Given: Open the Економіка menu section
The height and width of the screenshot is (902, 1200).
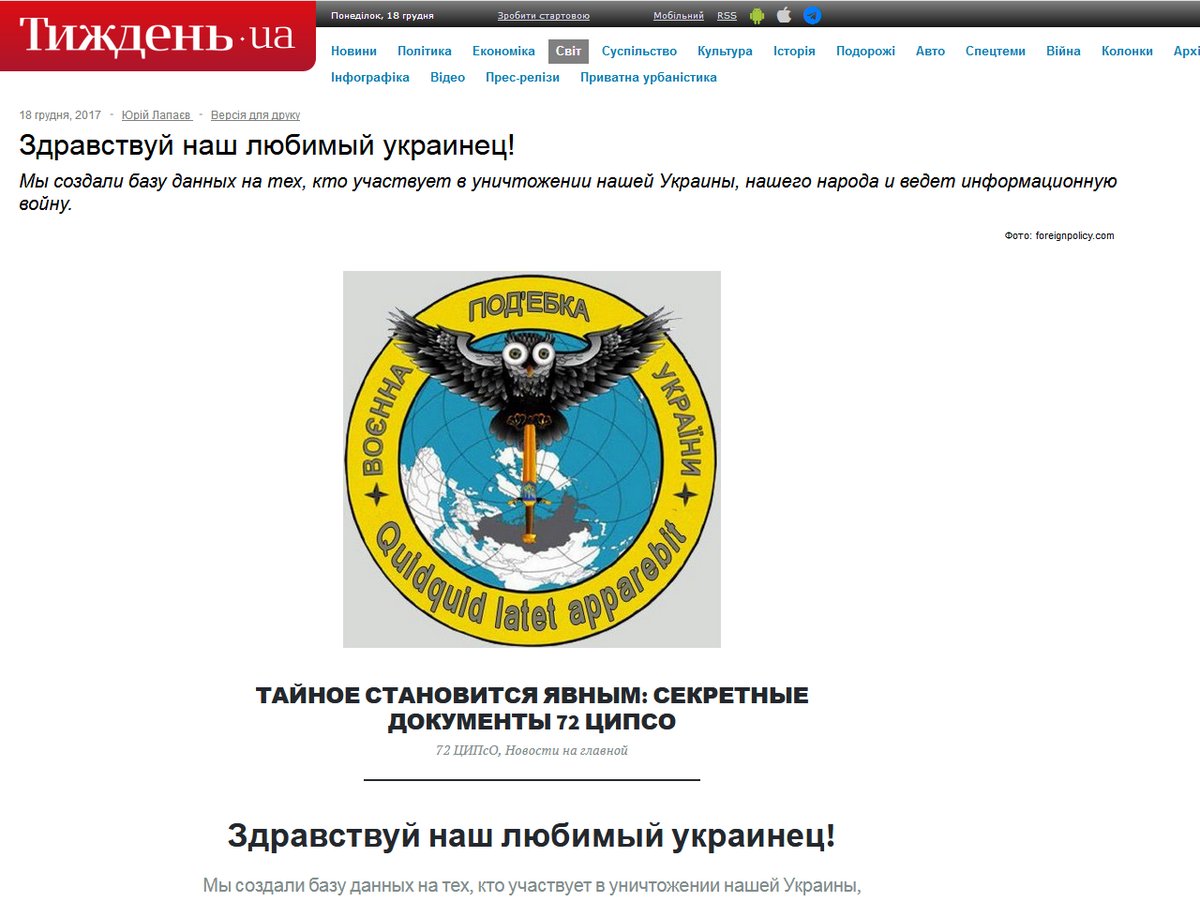Looking at the screenshot, I should click(x=504, y=51).
